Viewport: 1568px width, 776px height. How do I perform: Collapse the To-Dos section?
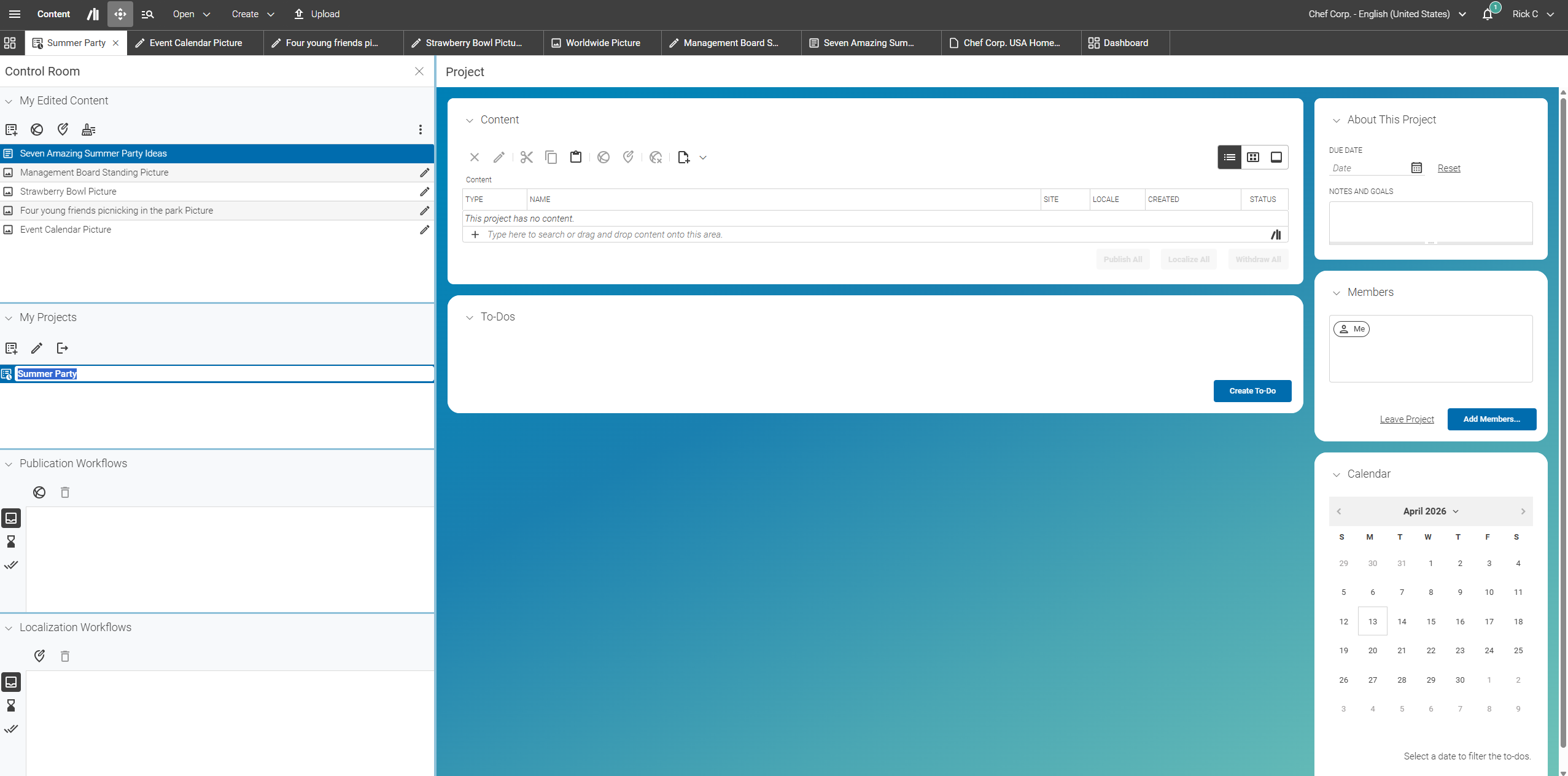[470, 317]
